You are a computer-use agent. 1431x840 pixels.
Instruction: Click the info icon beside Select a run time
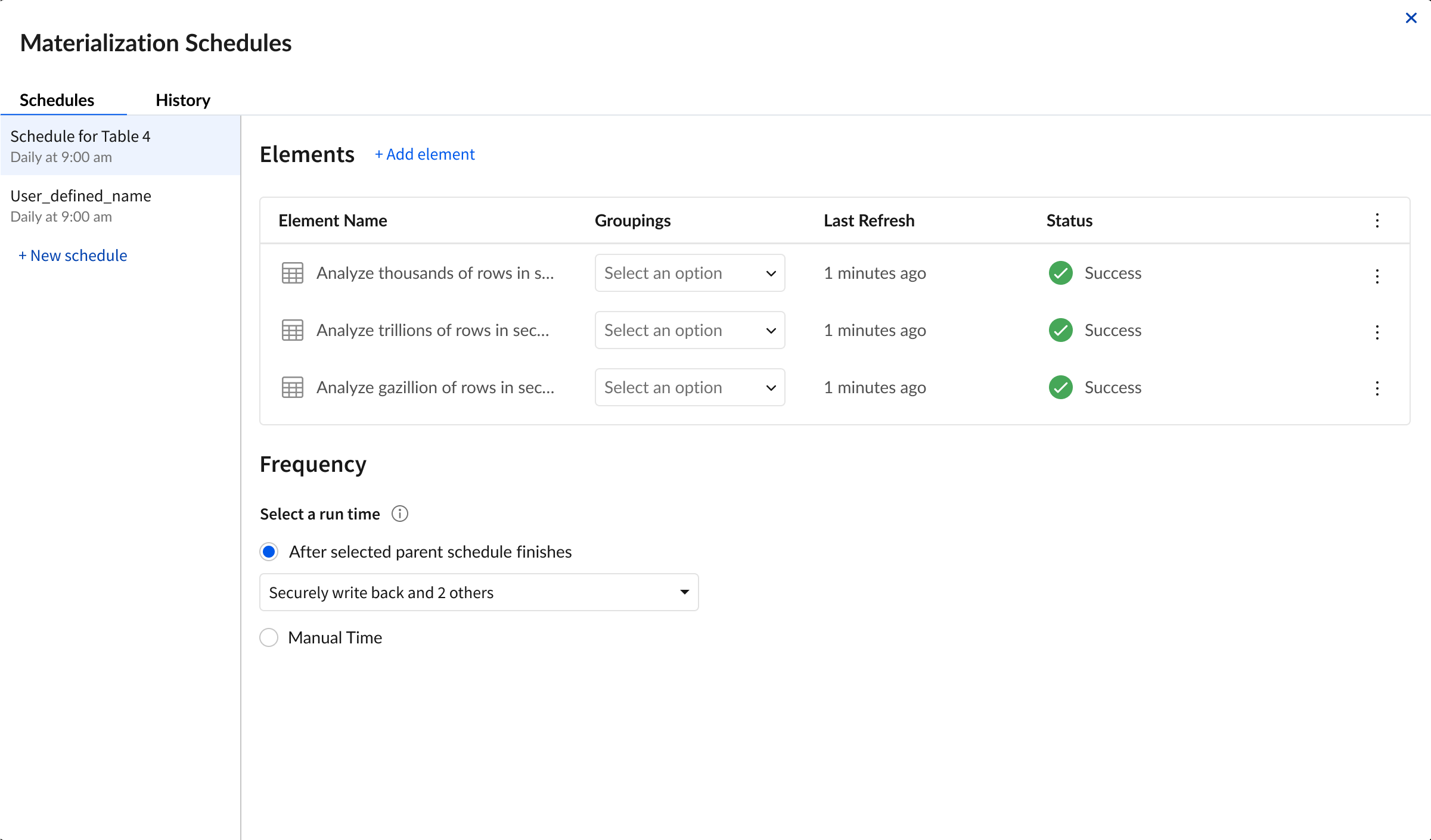coord(399,514)
